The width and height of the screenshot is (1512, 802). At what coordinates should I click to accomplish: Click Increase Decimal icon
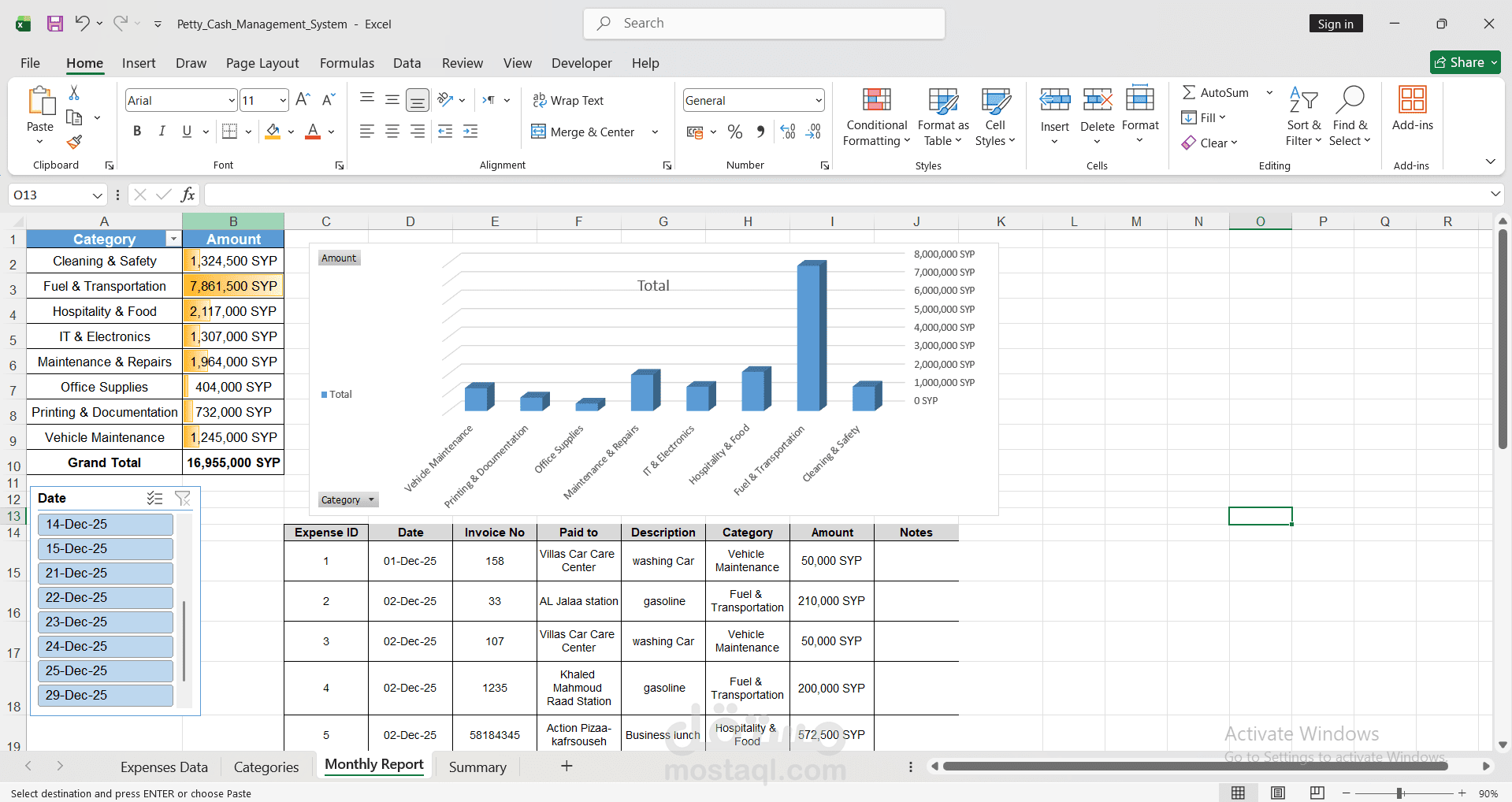click(x=786, y=132)
